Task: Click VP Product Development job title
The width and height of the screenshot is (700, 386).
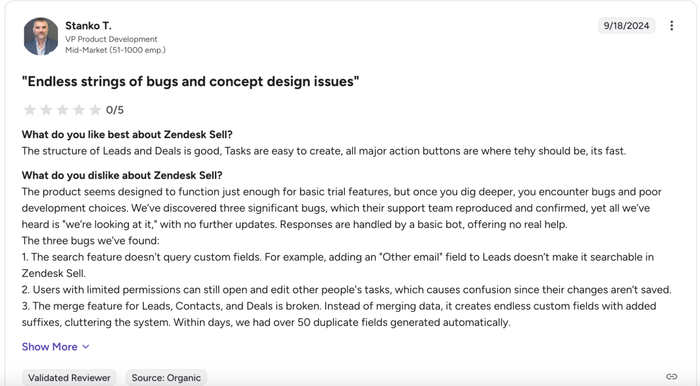Action: tap(111, 39)
